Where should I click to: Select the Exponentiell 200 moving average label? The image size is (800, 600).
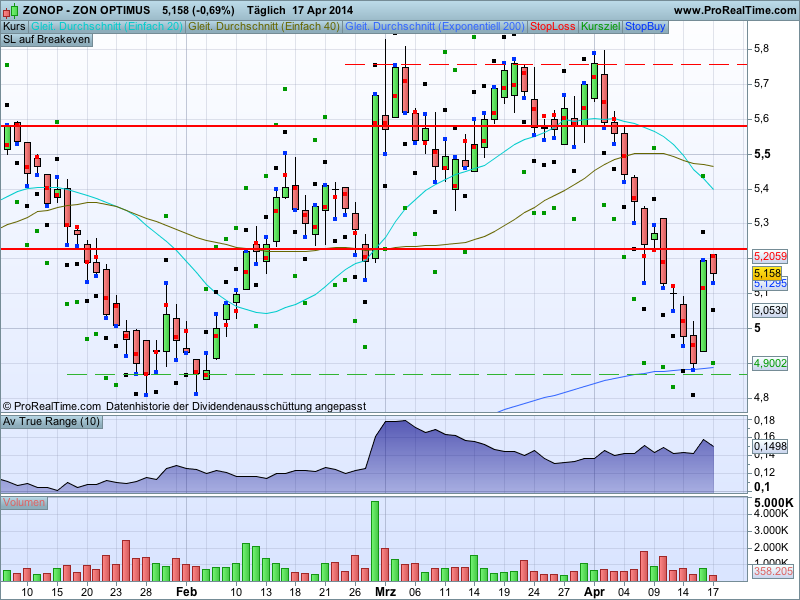click(x=435, y=27)
